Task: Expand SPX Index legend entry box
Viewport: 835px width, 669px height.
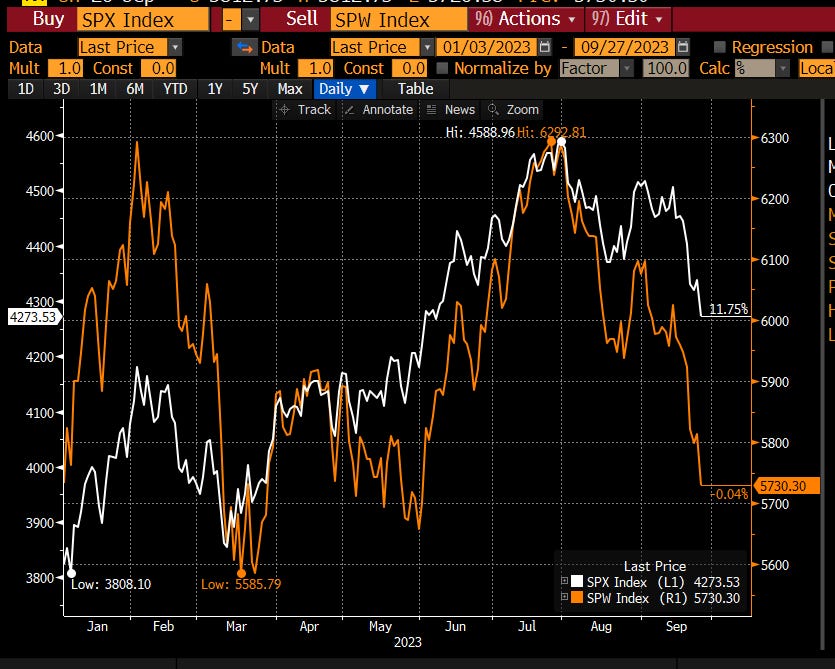Action: [x=564, y=581]
